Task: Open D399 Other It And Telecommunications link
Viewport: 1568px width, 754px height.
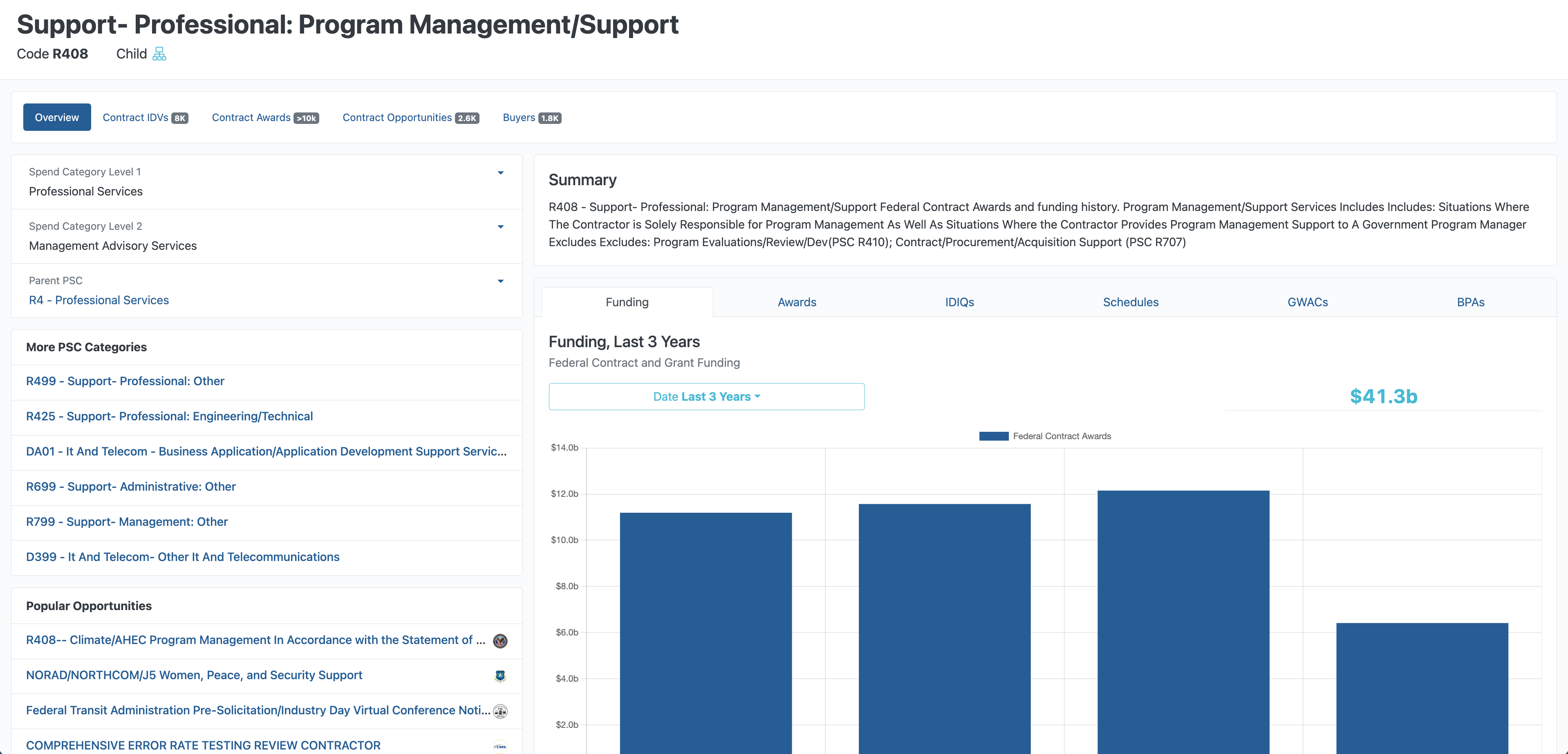Action: (183, 557)
